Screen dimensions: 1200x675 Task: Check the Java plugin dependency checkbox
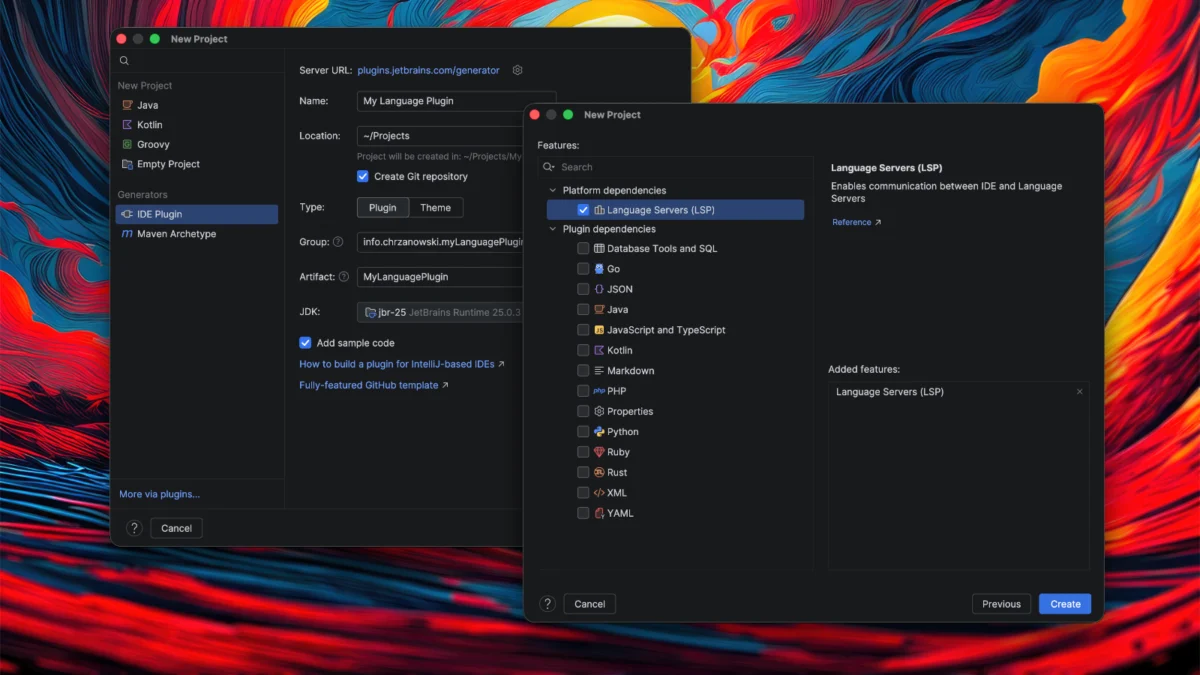pyautogui.click(x=583, y=310)
